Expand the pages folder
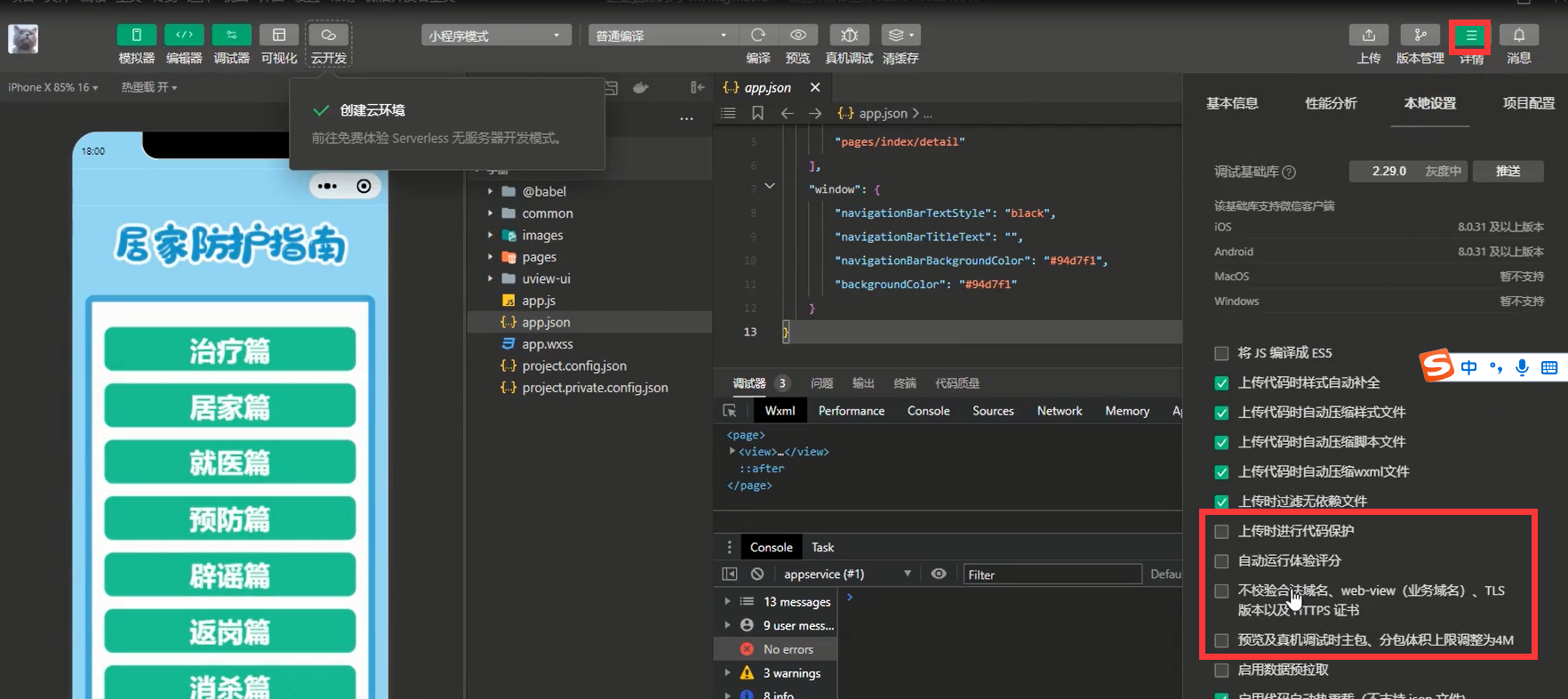This screenshot has height=699, width=1568. tap(539, 257)
